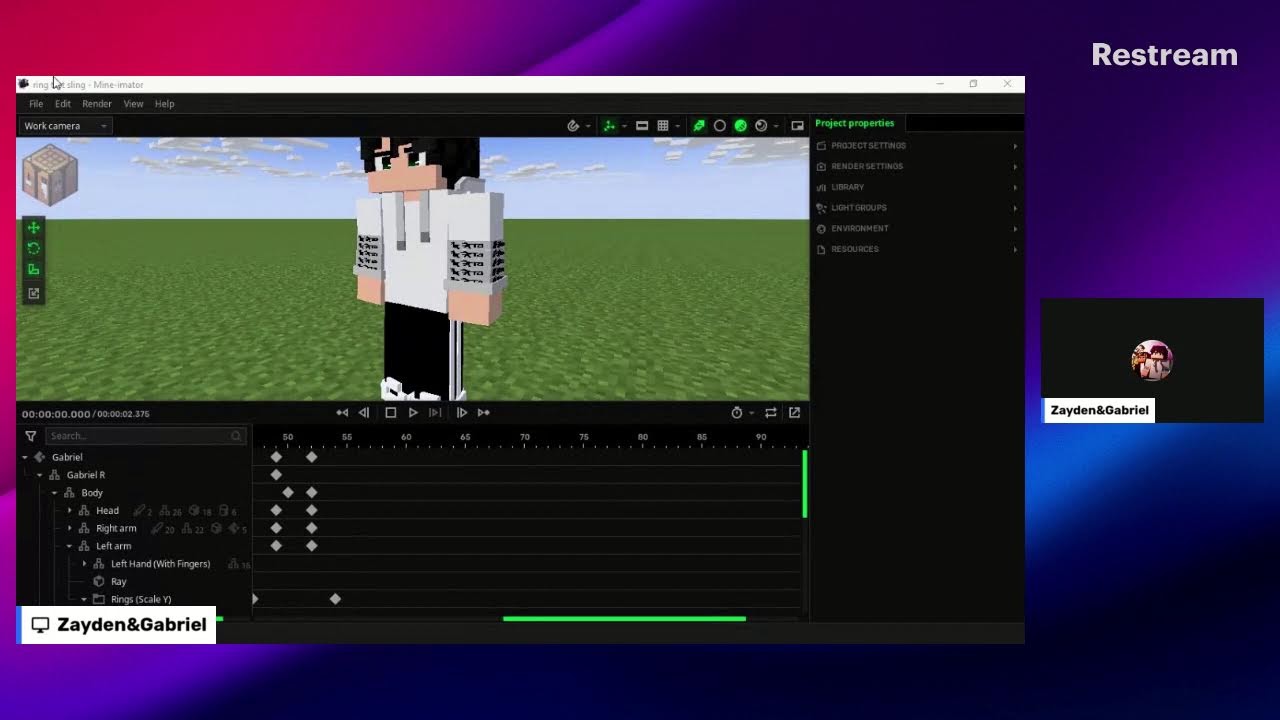Expand the Resources section

(917, 249)
